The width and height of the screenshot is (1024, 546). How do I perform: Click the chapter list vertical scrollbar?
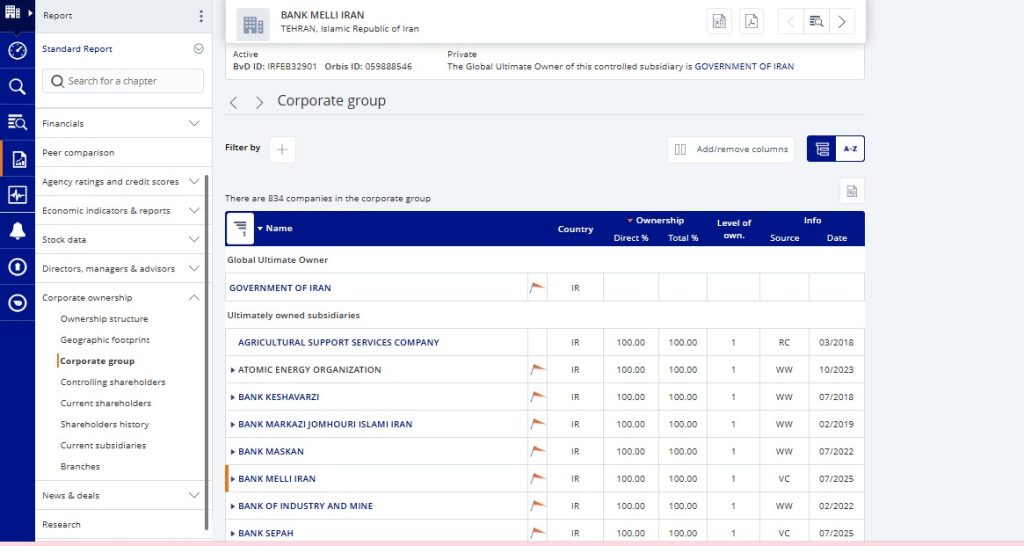coord(207,353)
